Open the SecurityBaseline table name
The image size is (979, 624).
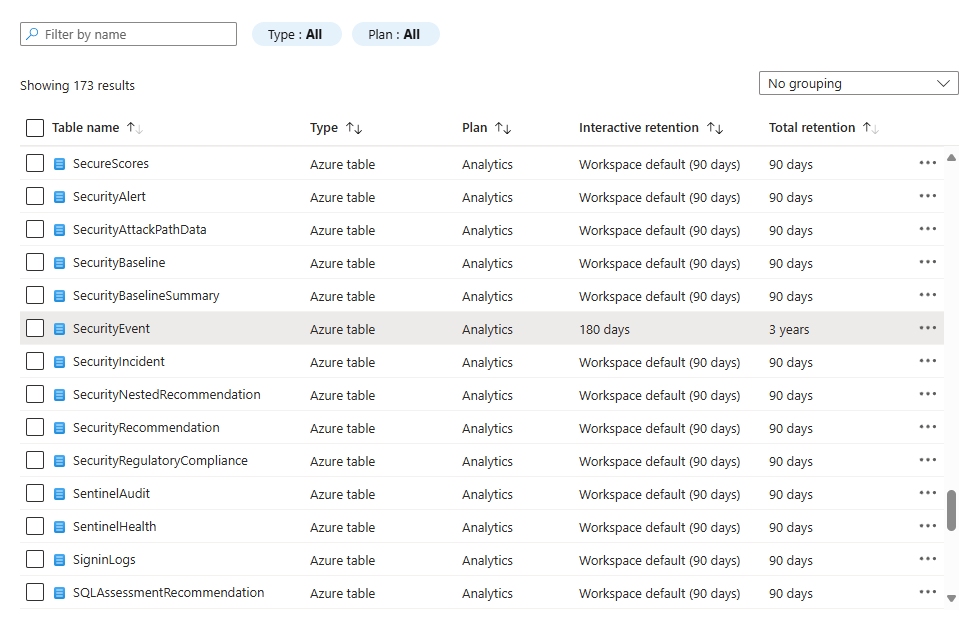click(119, 263)
